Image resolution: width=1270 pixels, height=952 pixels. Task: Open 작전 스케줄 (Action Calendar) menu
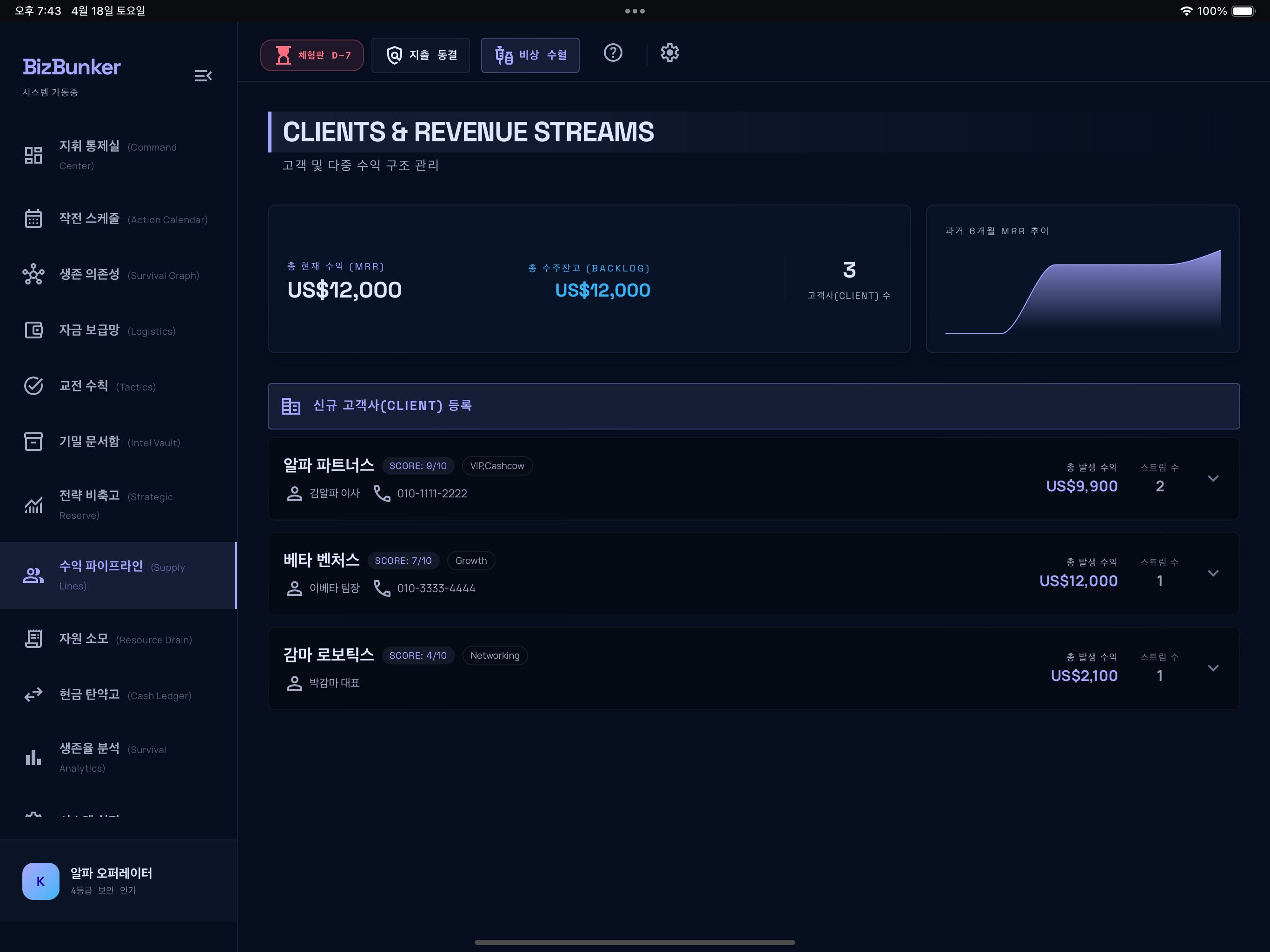pos(118,218)
